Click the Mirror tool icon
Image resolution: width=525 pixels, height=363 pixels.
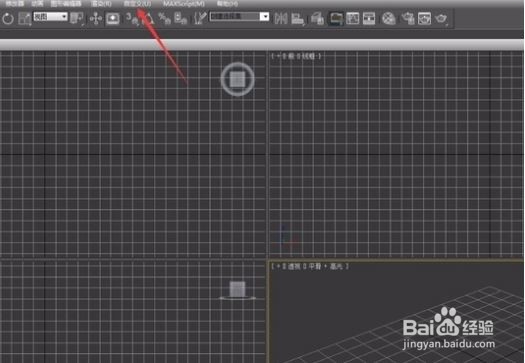click(281, 18)
